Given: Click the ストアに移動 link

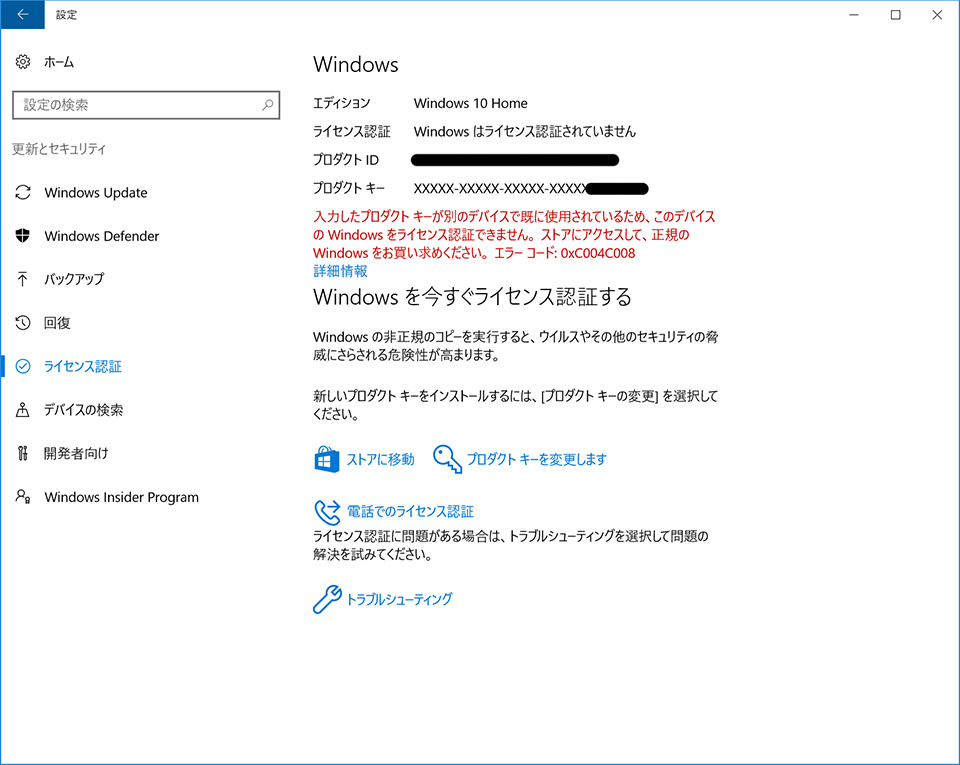Looking at the screenshot, I should click(x=380, y=459).
